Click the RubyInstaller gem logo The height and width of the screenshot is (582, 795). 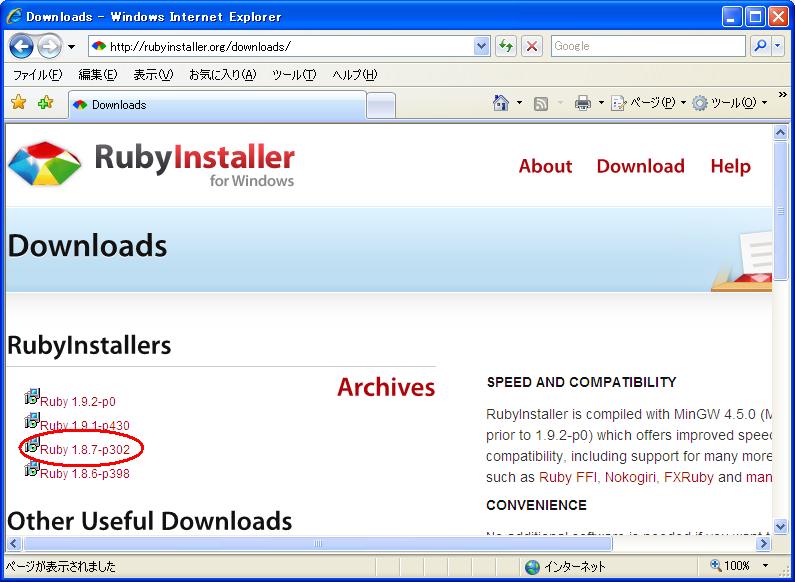[x=45, y=163]
